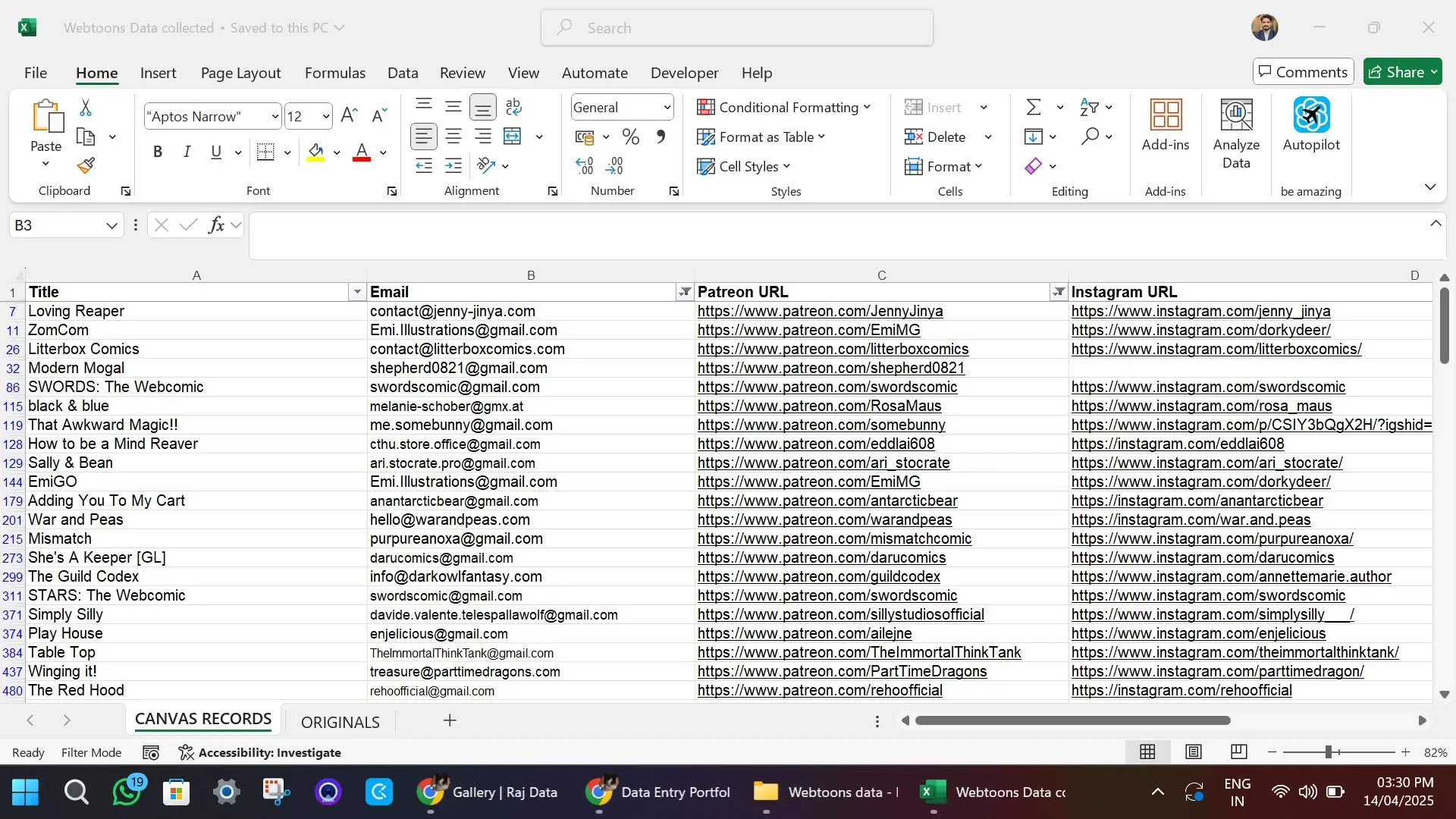Toggle Italic formatting
The height and width of the screenshot is (819, 1456).
point(187,152)
